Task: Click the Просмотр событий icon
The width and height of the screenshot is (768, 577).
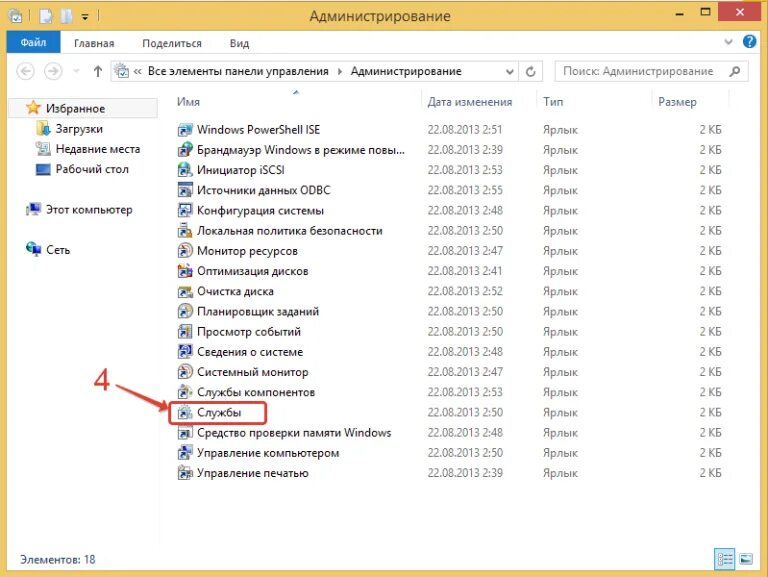Action: tap(185, 332)
